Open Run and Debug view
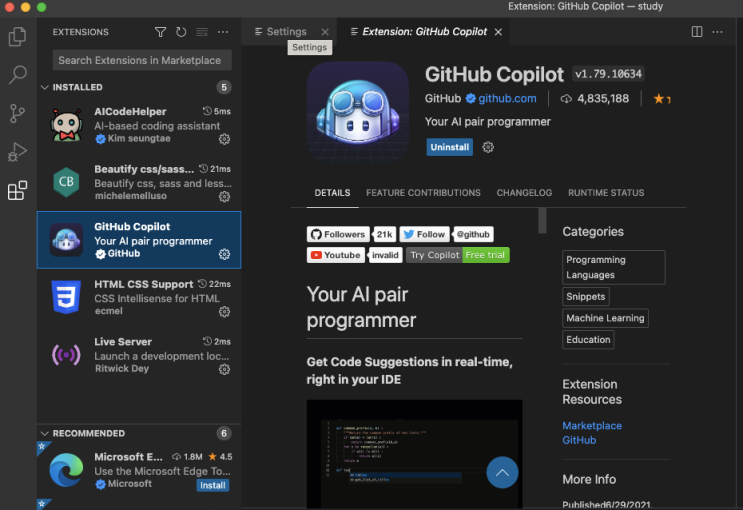The image size is (743, 510). point(18,152)
